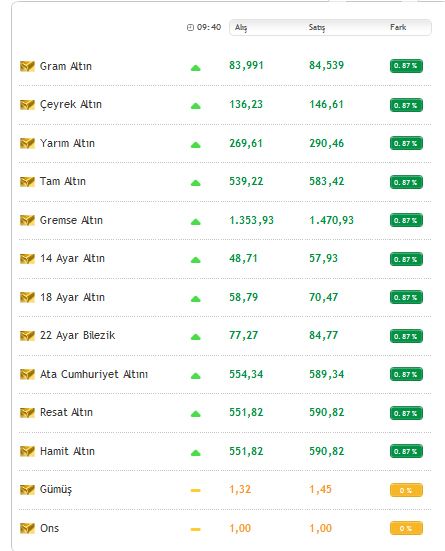Open the Ons row label
Screen dimensions: 445x551
click(x=50, y=528)
